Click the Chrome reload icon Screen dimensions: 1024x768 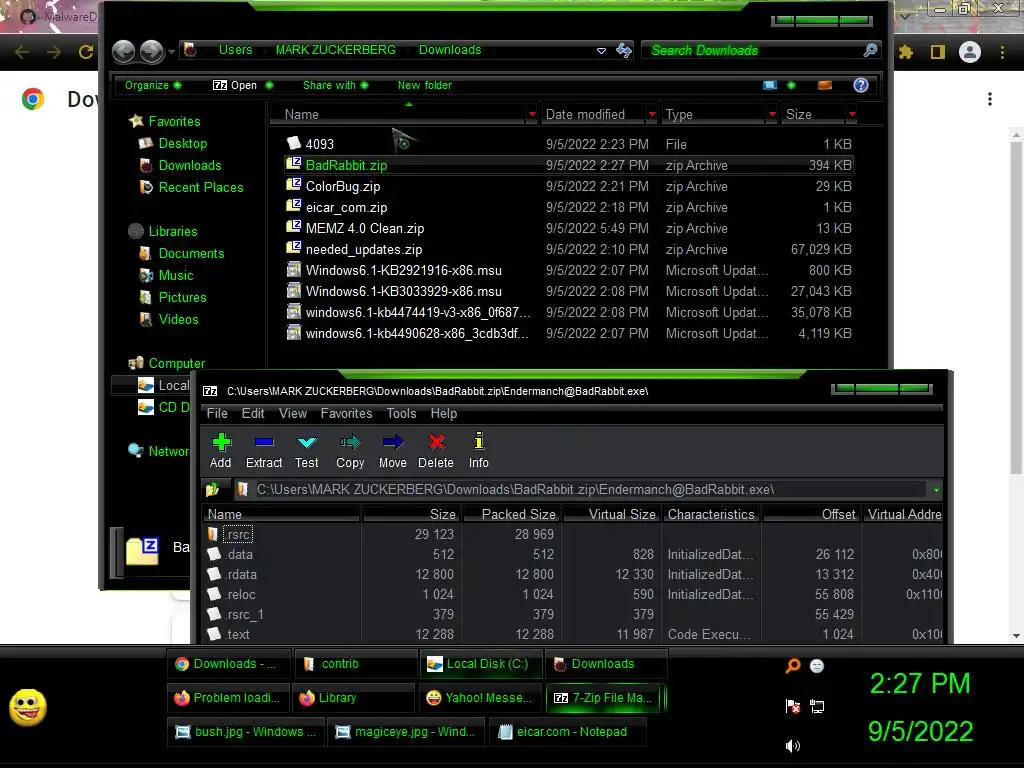pos(86,52)
